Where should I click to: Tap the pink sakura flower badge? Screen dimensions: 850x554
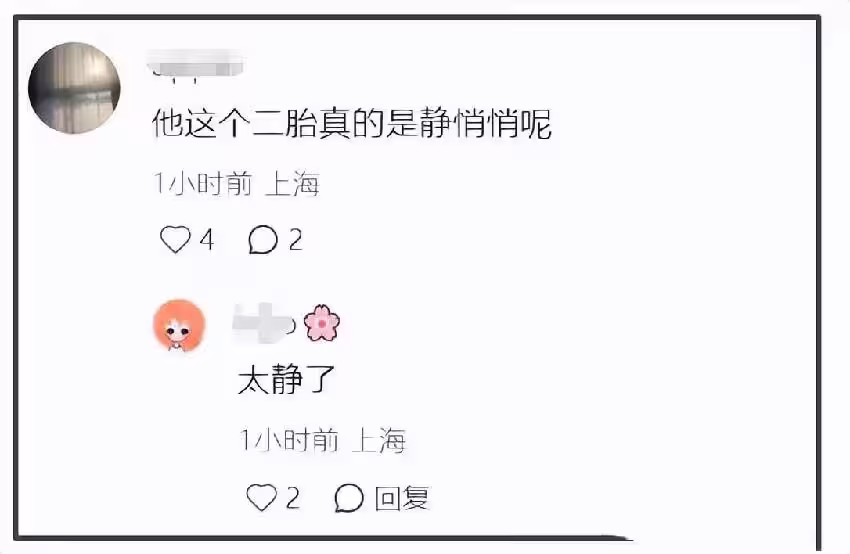point(321,323)
